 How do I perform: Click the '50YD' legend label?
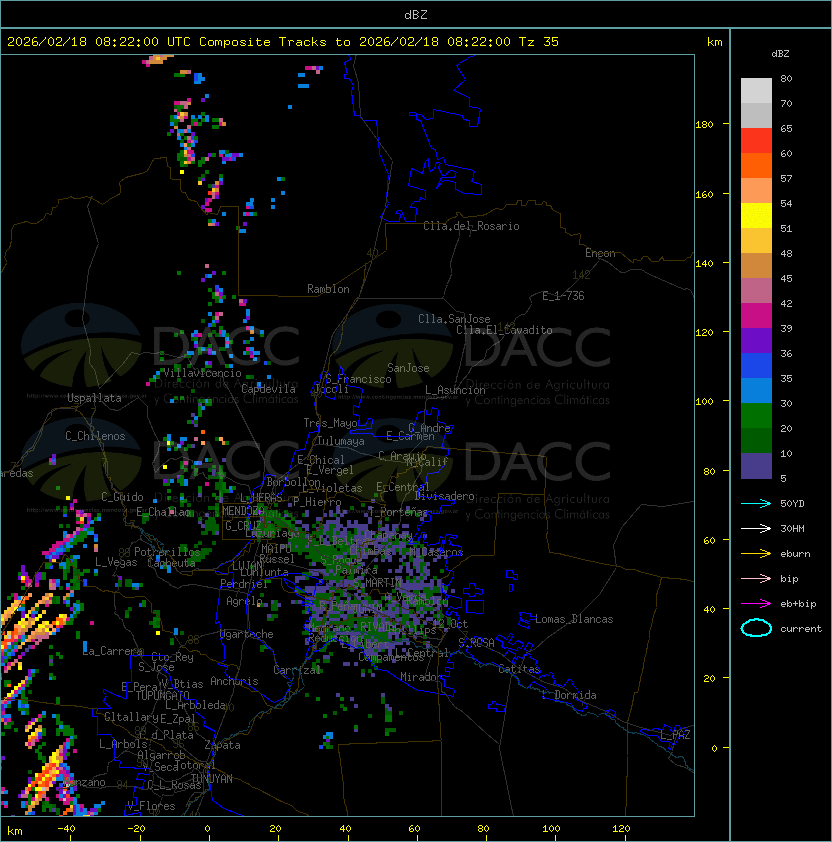pos(792,503)
